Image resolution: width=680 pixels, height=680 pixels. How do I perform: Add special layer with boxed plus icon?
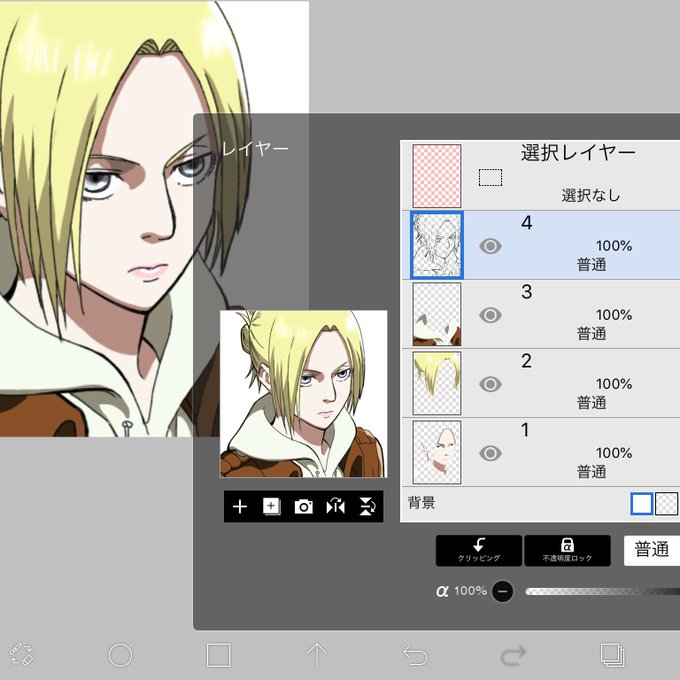(271, 506)
